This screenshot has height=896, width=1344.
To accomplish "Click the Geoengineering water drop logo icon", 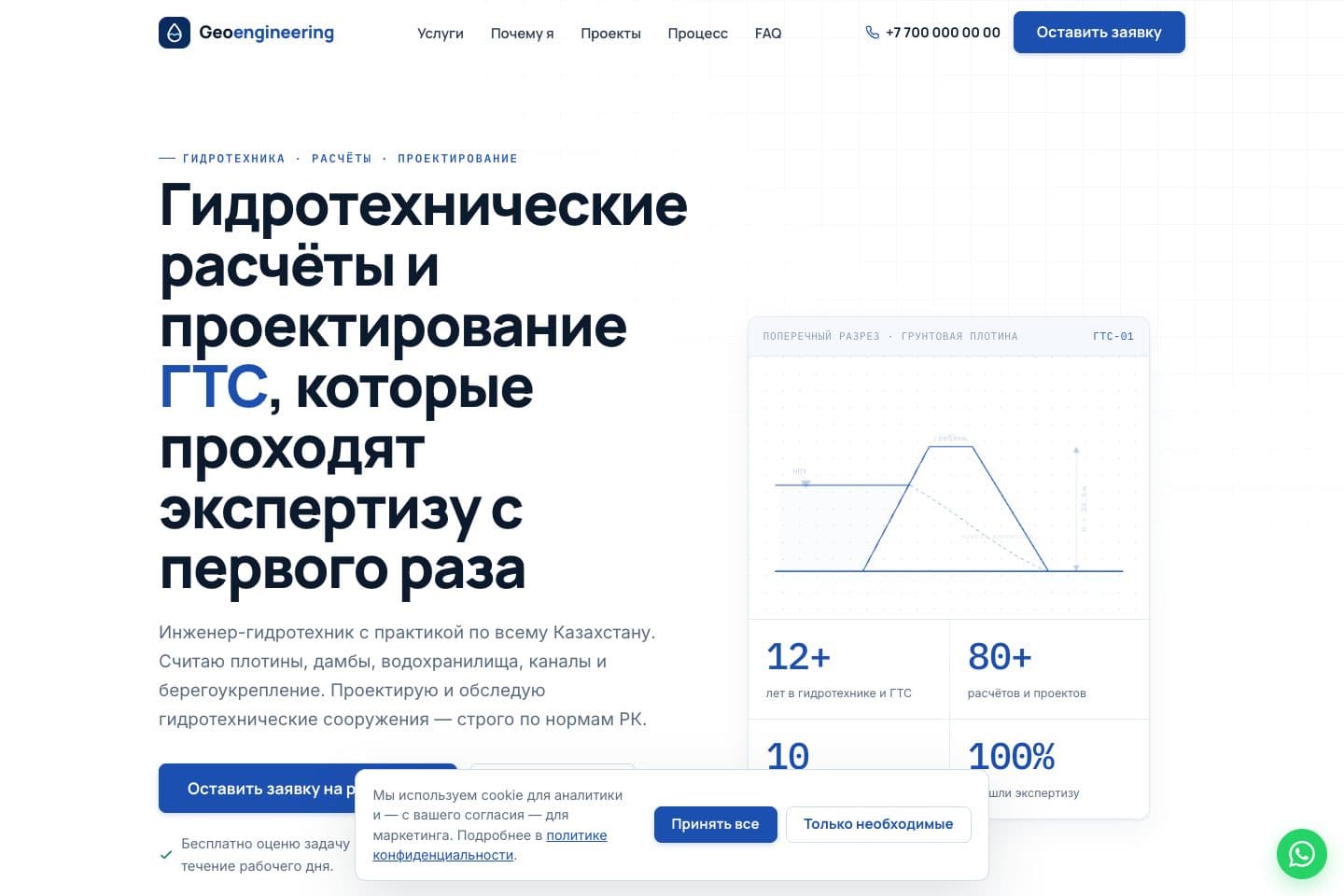I will [x=175, y=33].
